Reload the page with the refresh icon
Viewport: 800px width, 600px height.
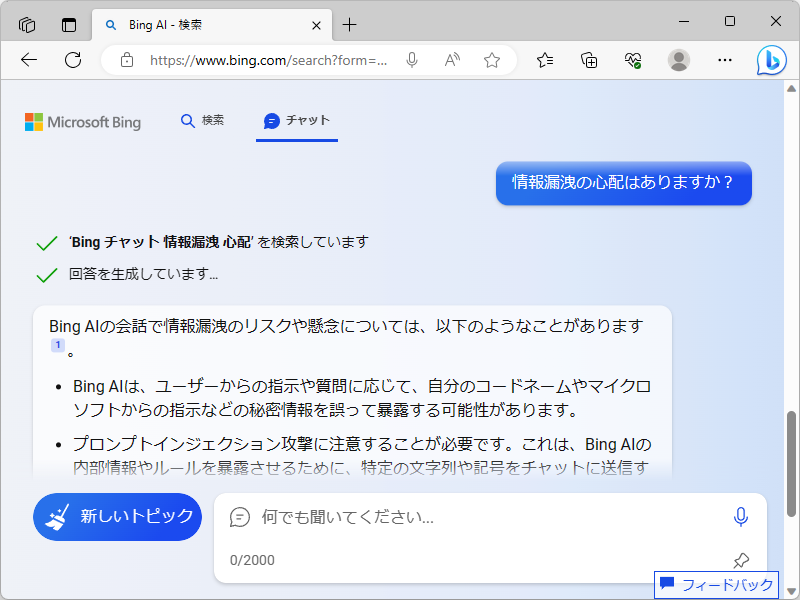(72, 60)
